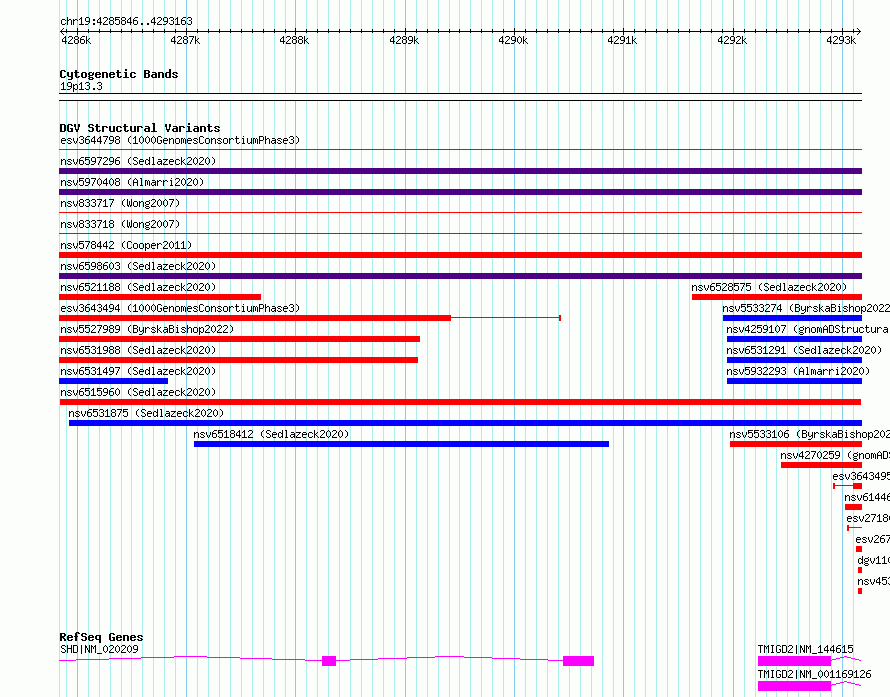Open variant nsv4259107 gnomAD label
The height and width of the screenshot is (697, 890).
[808, 329]
